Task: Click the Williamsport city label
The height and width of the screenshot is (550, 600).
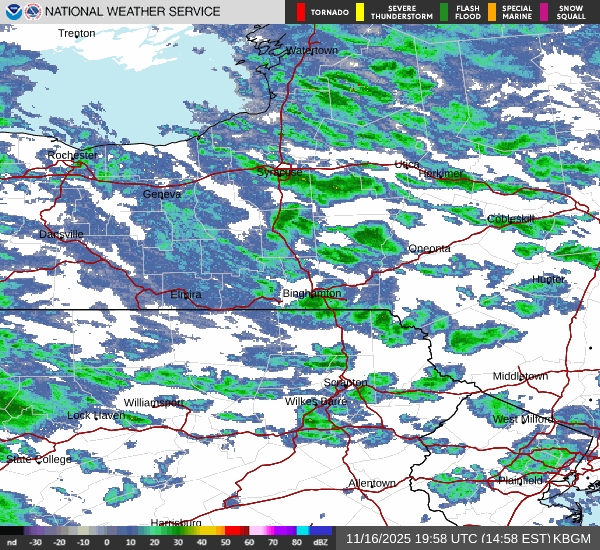Action: coord(153,403)
